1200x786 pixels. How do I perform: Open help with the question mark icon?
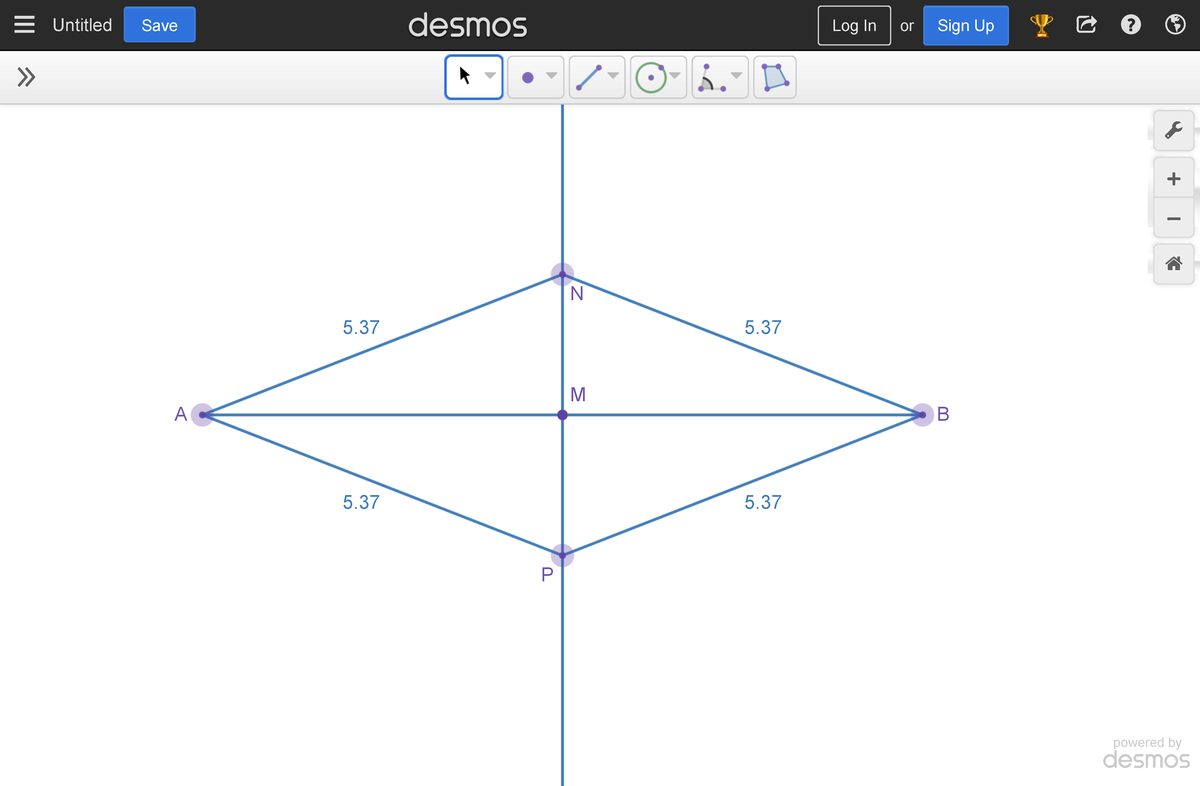coord(1130,24)
